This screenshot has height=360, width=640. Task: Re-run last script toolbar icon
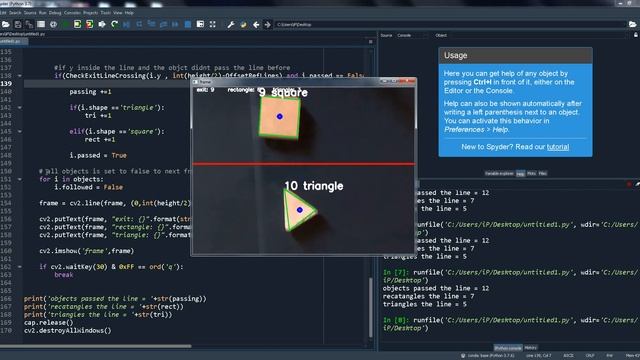pyautogui.click(x=114, y=24)
